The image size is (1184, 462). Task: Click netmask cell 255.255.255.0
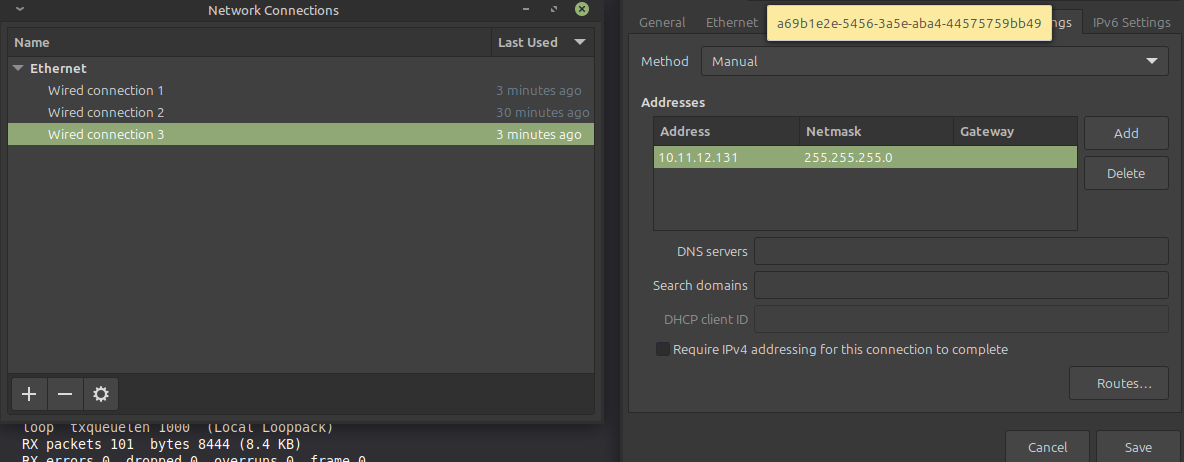click(x=877, y=158)
